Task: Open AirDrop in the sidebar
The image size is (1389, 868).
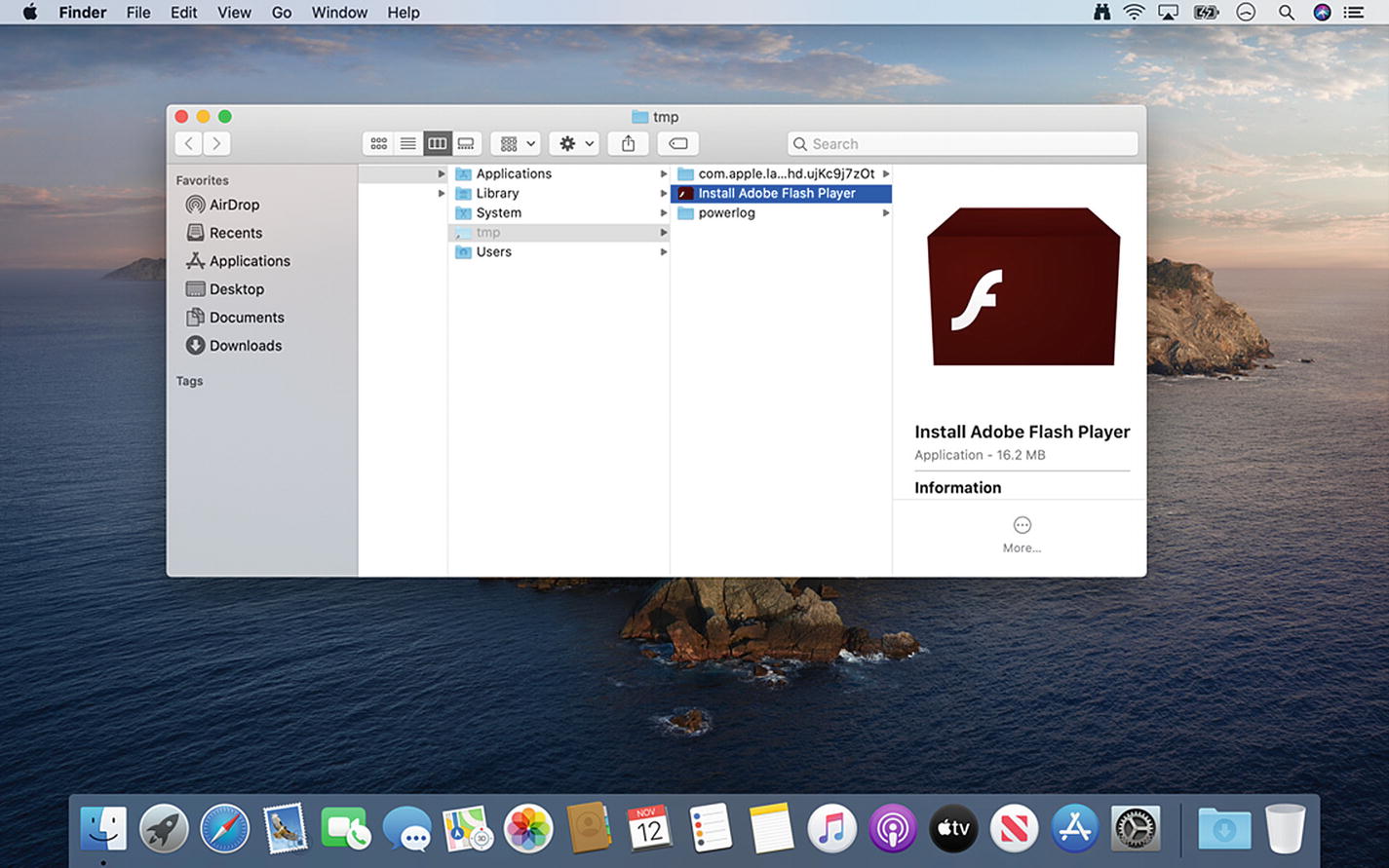Action: tap(223, 205)
